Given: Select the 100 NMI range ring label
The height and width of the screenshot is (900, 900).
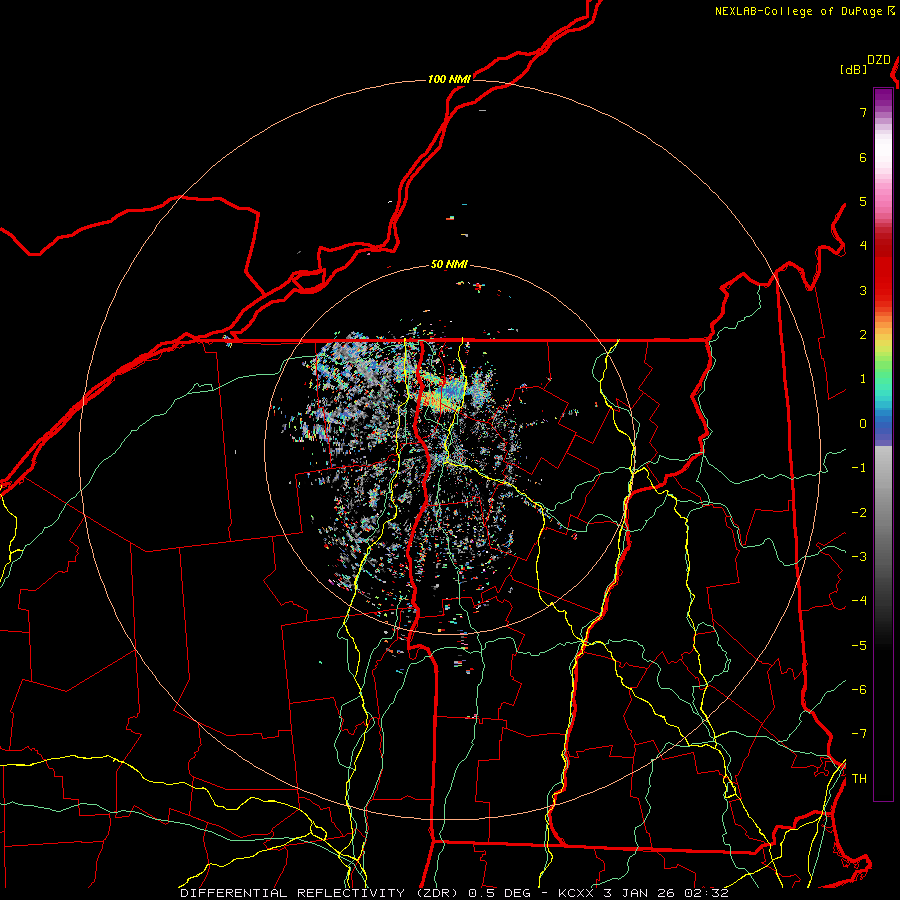Looking at the screenshot, I should click(x=449, y=79).
